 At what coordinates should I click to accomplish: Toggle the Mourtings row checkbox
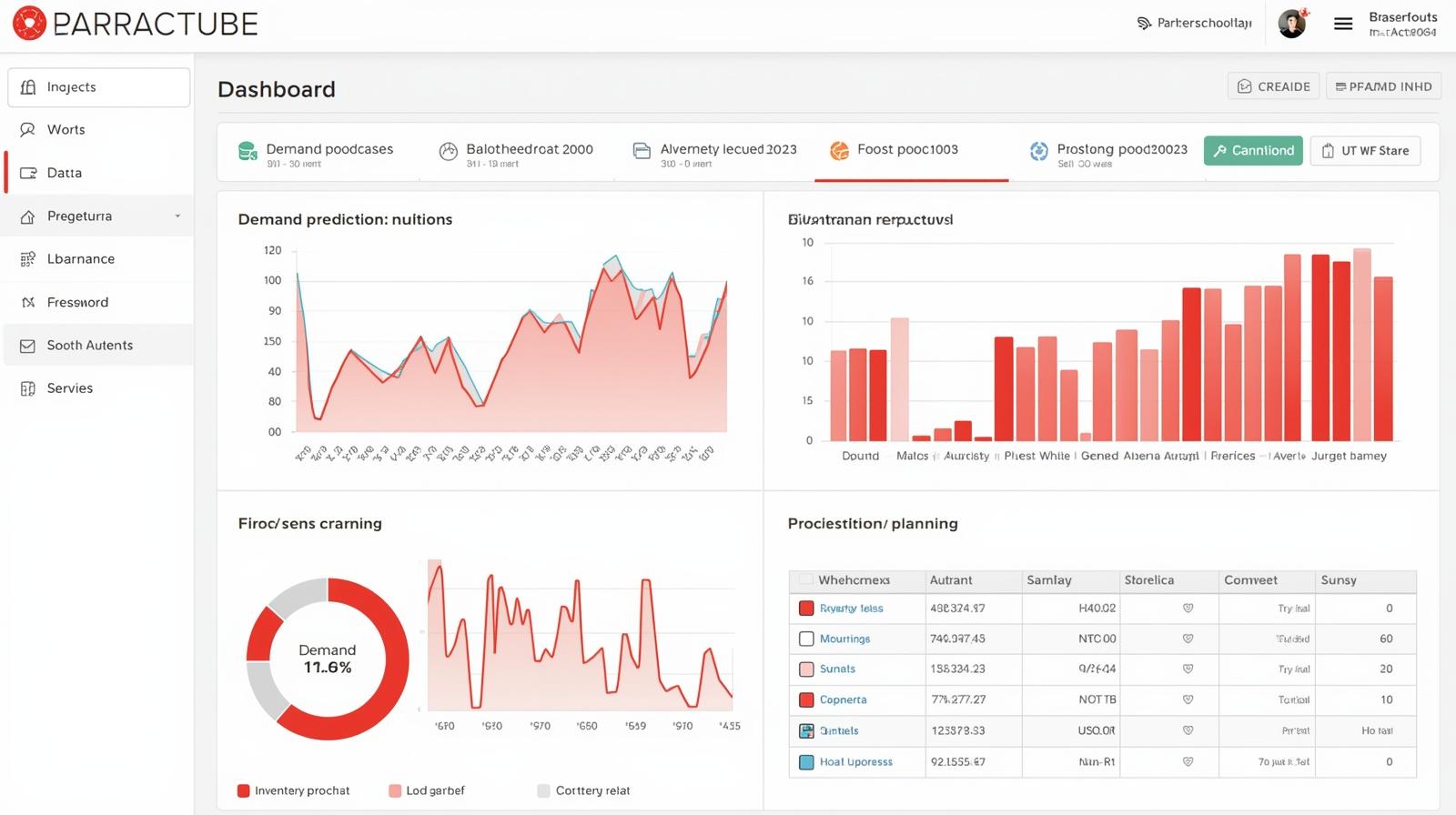click(806, 639)
